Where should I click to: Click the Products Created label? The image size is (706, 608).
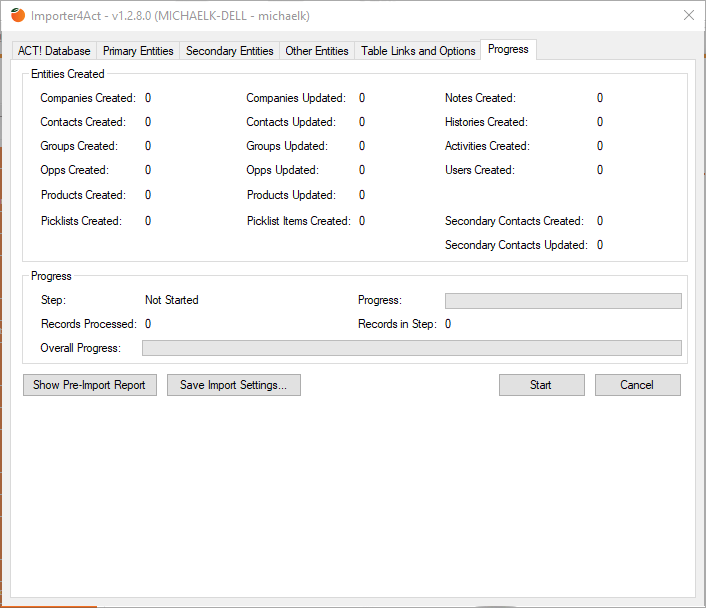pos(83,195)
